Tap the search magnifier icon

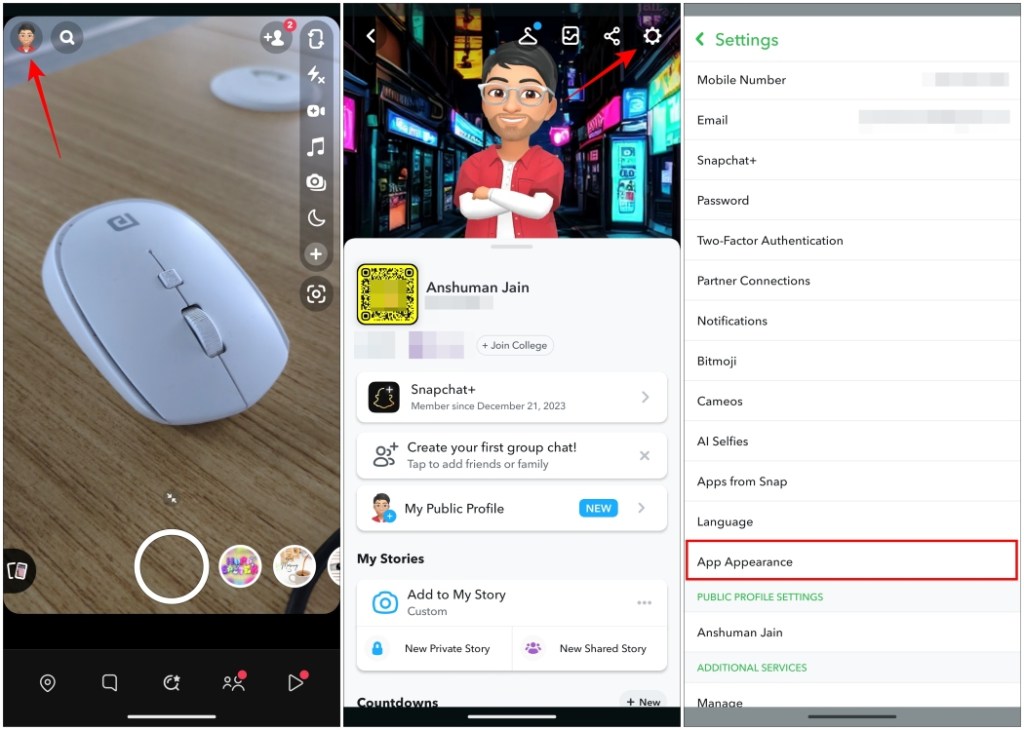point(67,38)
